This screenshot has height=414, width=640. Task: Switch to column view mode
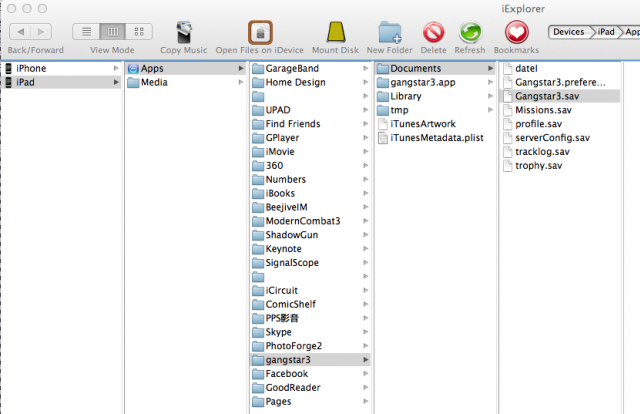pyautogui.click(x=113, y=31)
